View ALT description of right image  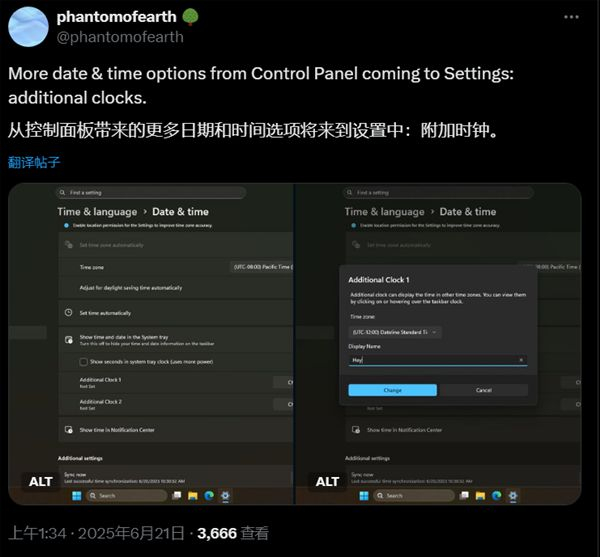[x=327, y=482]
